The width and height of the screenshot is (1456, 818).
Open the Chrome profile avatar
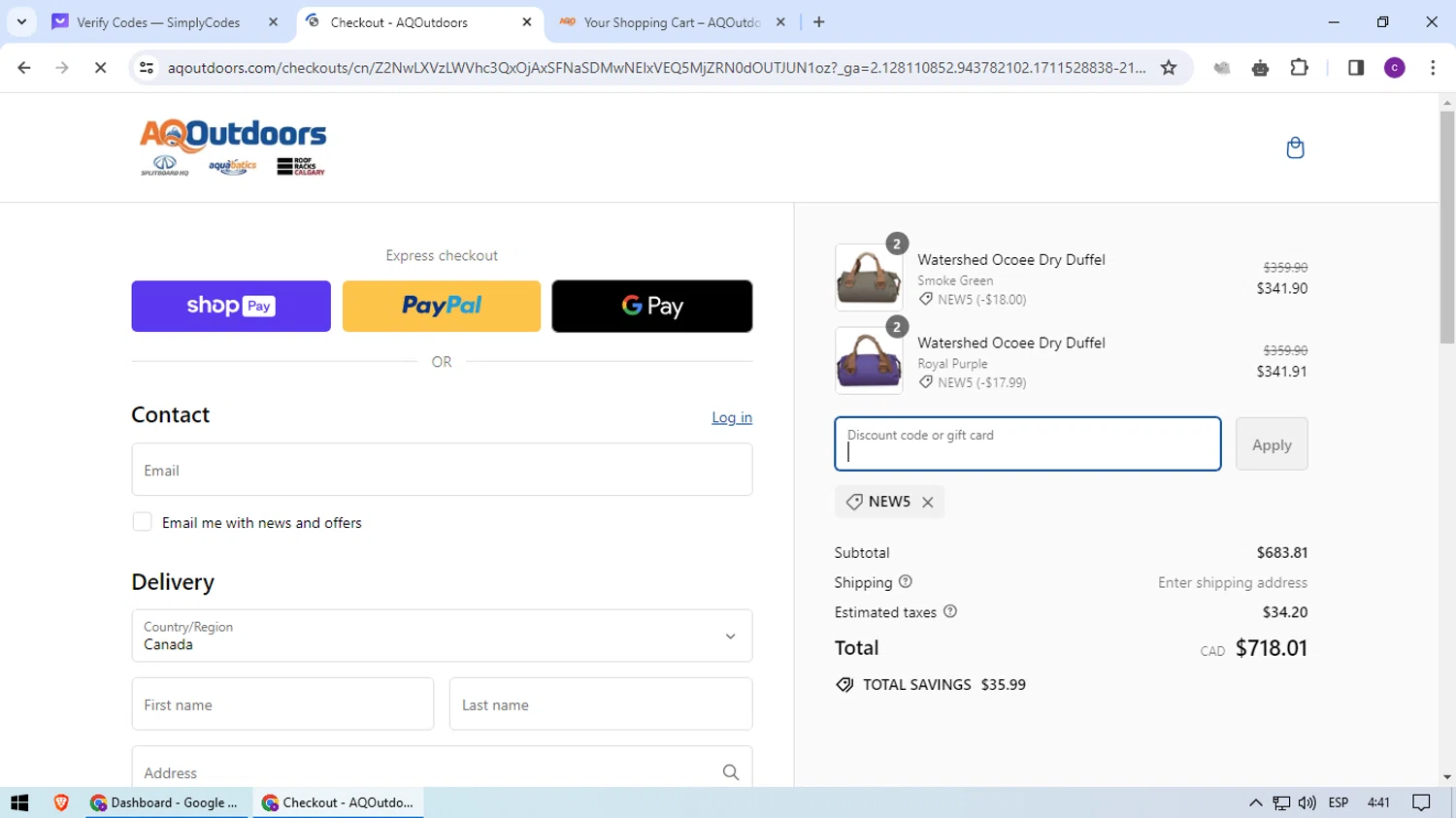coord(1395,67)
